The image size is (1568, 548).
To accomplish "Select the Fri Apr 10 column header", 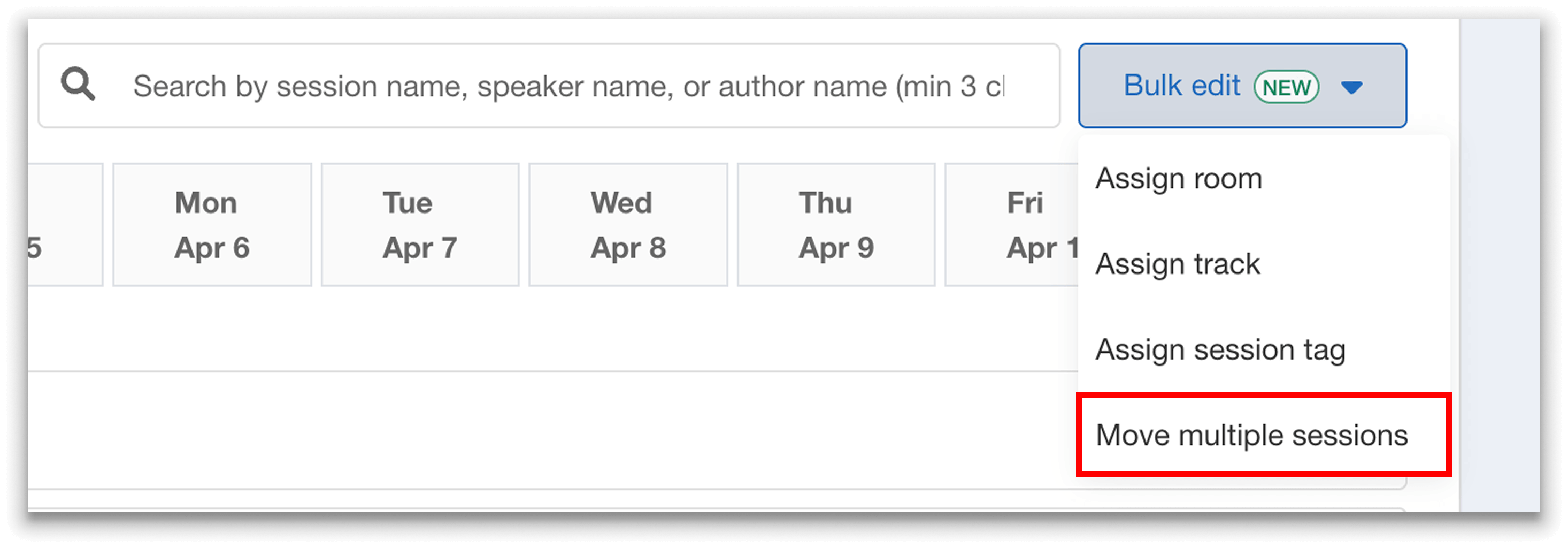I will (x=1029, y=224).
